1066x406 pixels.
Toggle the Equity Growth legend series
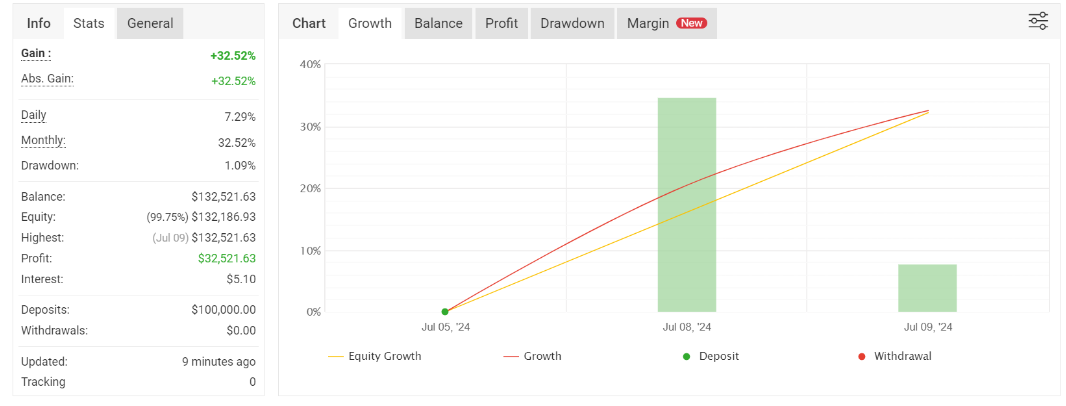(x=374, y=356)
